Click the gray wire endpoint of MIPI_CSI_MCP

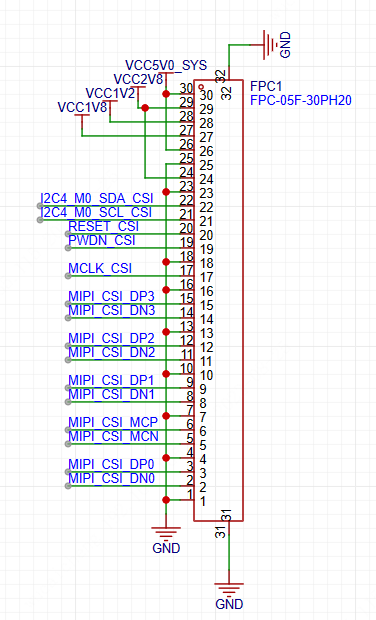68,430
